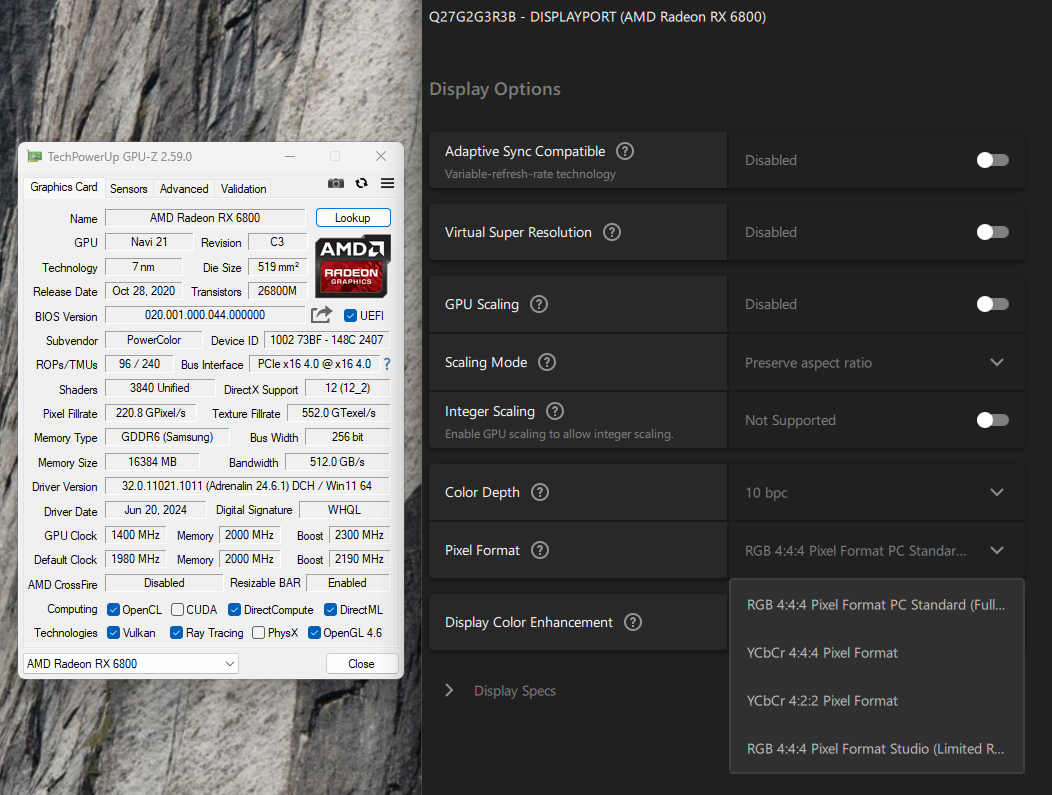Open GPU selector dropdown AMD Radeon RX 6800
The height and width of the screenshot is (795, 1052).
131,664
